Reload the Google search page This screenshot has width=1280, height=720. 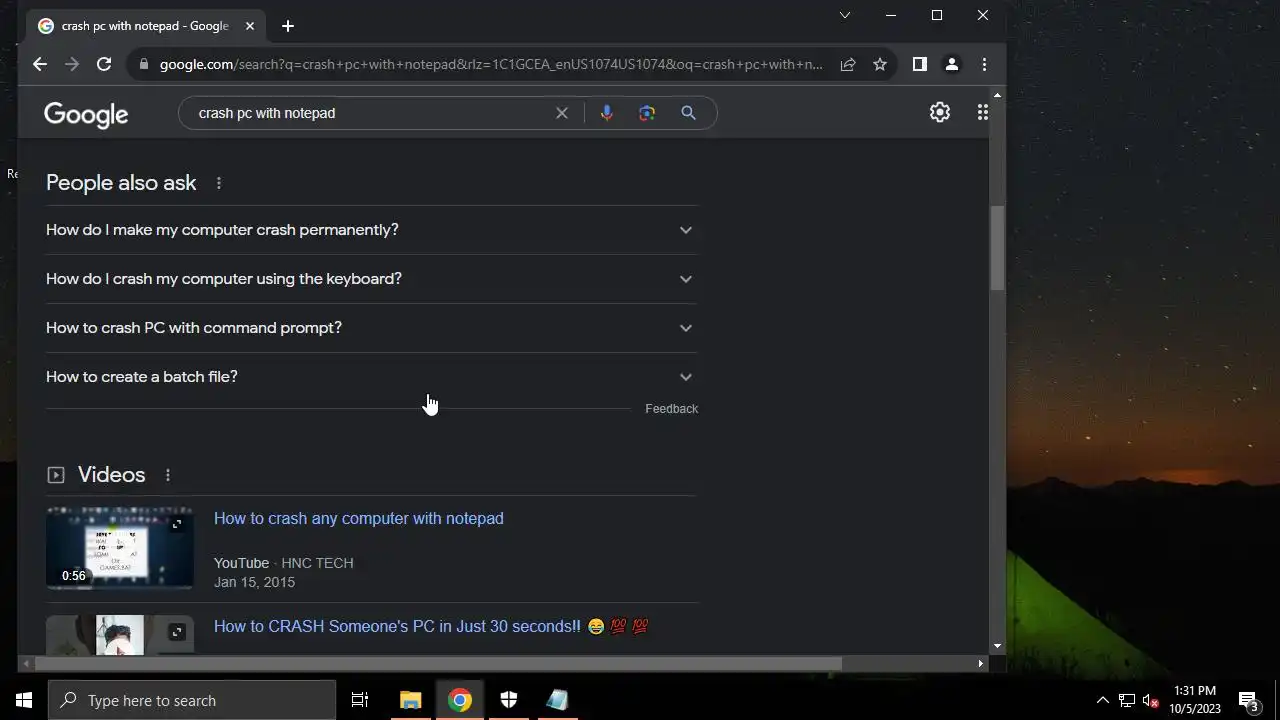[104, 64]
